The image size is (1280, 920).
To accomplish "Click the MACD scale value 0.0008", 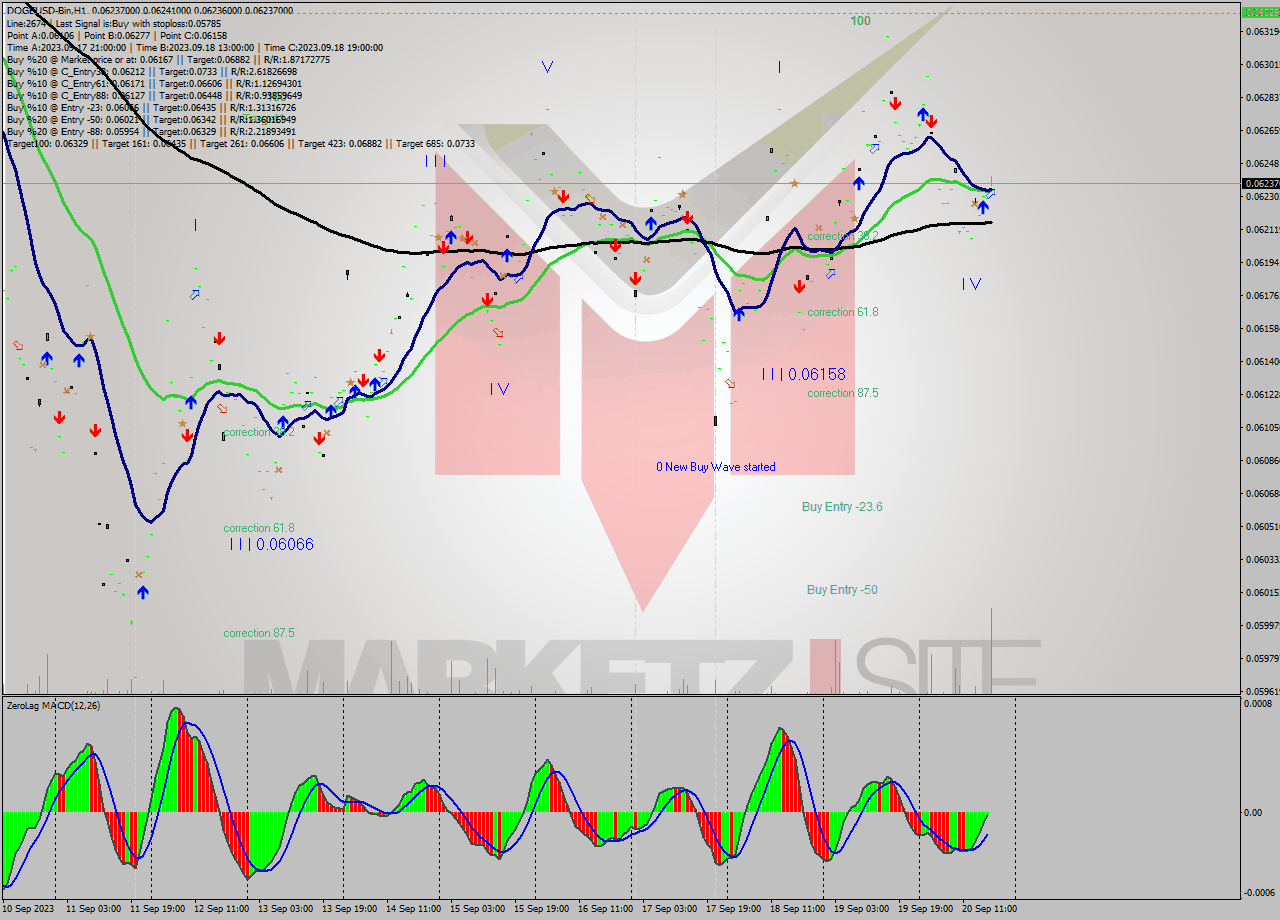I will (1258, 704).
